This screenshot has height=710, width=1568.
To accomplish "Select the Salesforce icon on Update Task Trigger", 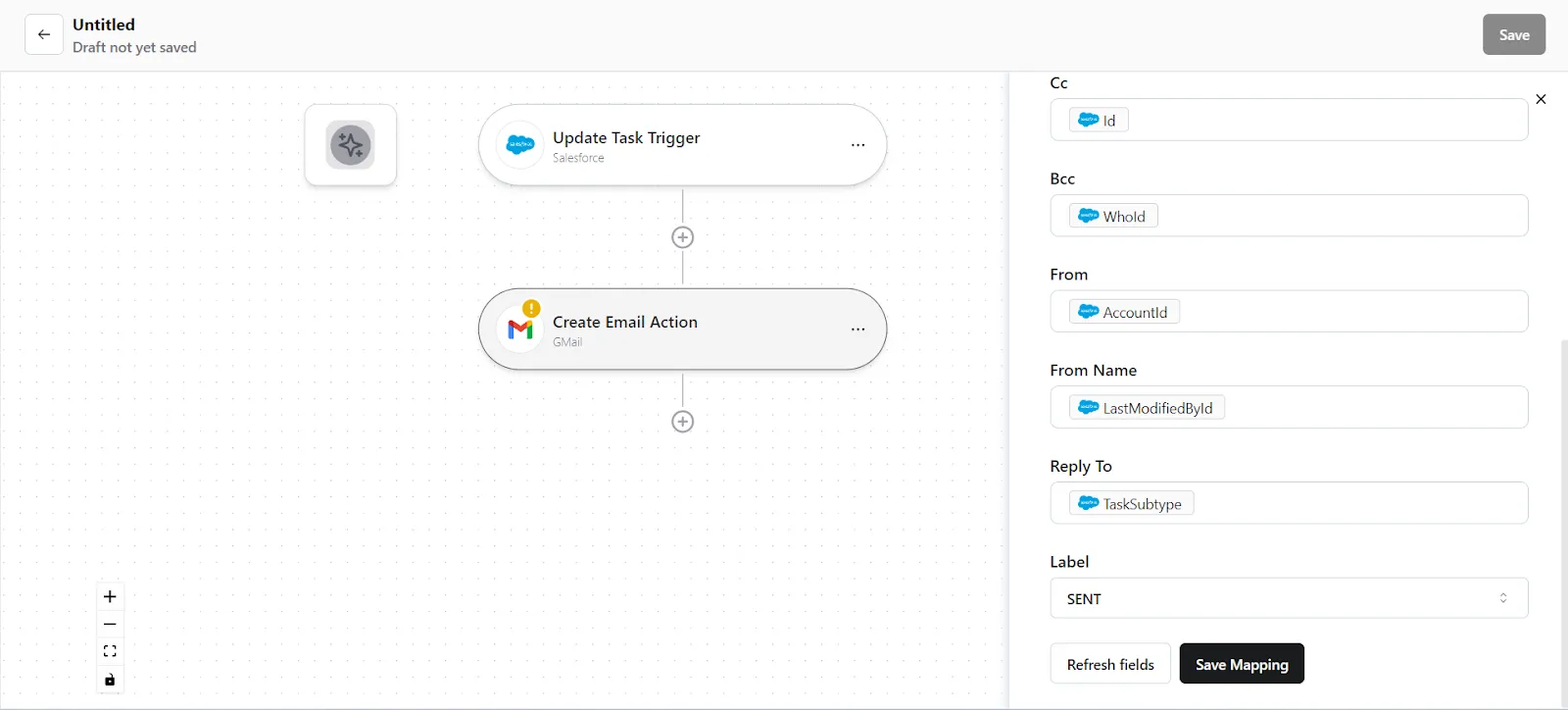I will click(520, 145).
